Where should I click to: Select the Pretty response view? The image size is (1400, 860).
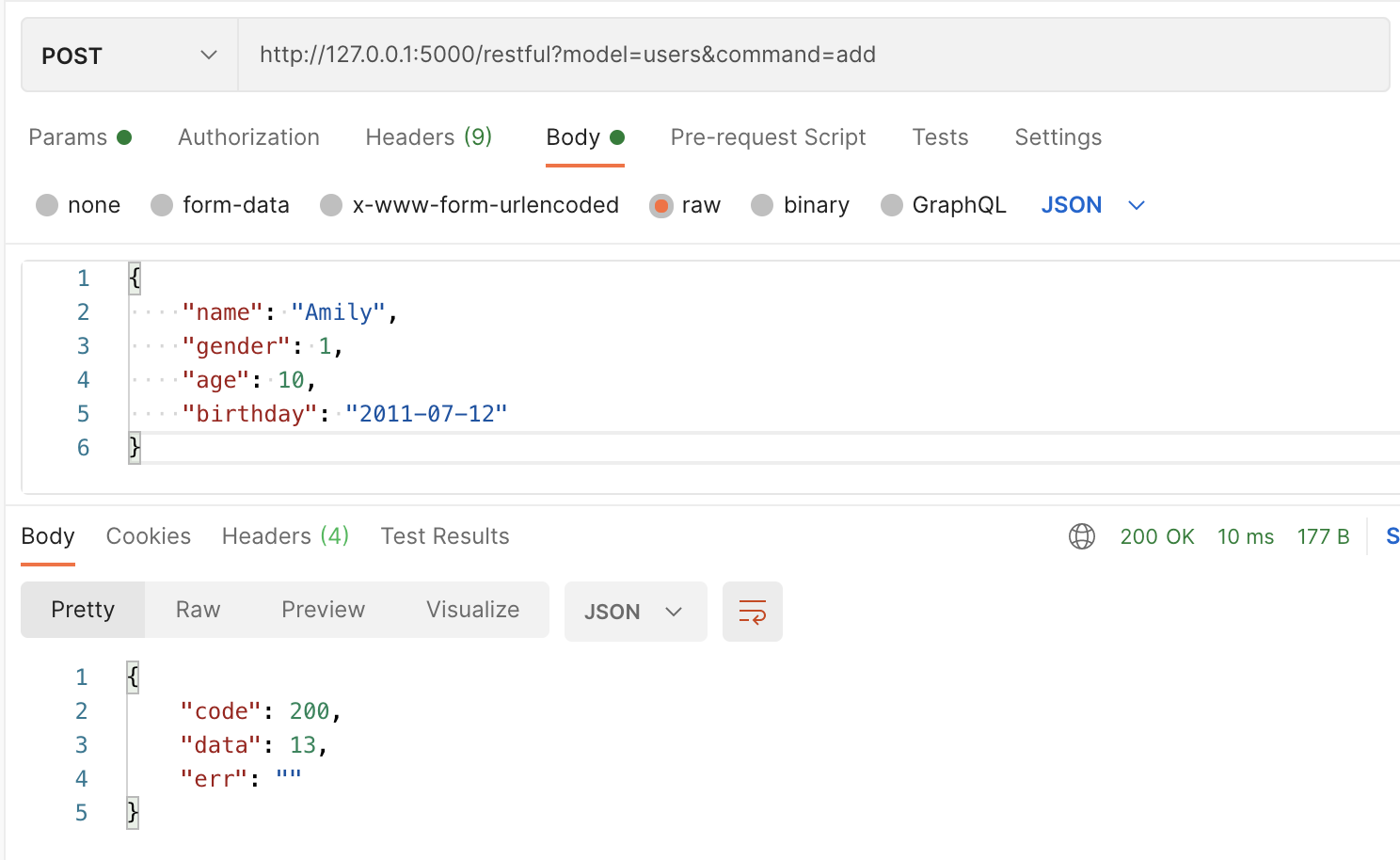(83, 610)
